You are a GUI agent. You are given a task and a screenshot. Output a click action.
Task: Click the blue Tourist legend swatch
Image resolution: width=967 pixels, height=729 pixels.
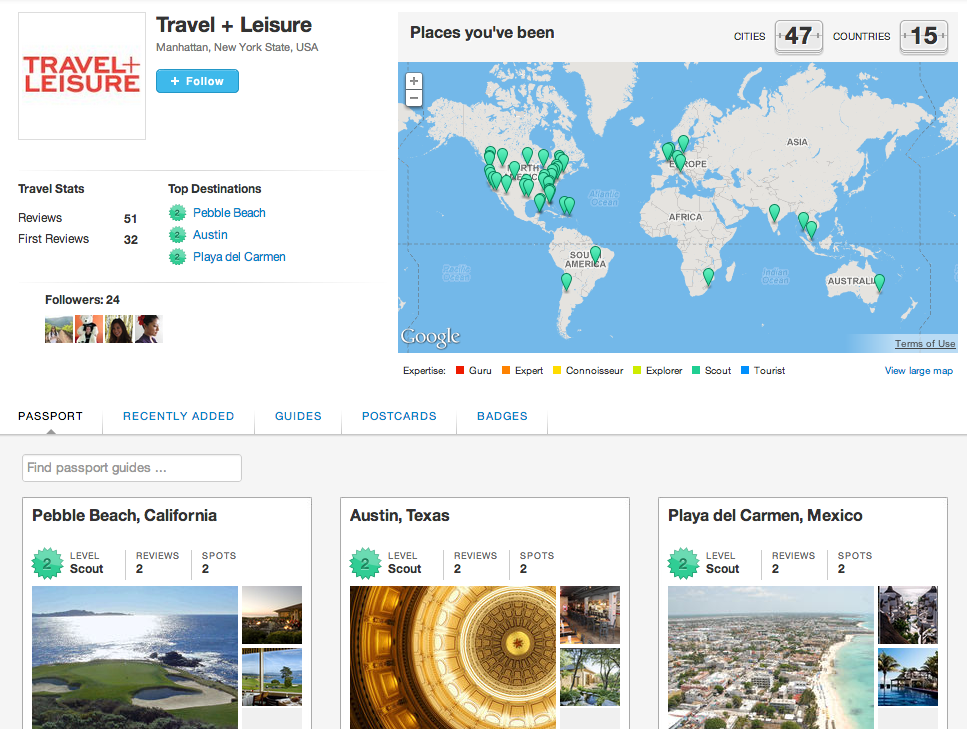(744, 370)
